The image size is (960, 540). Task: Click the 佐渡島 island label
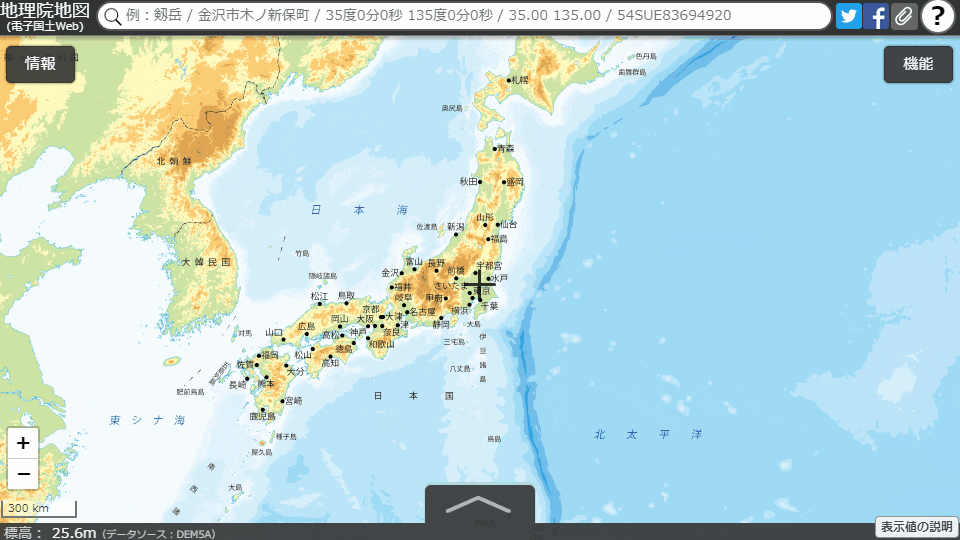[x=427, y=227]
